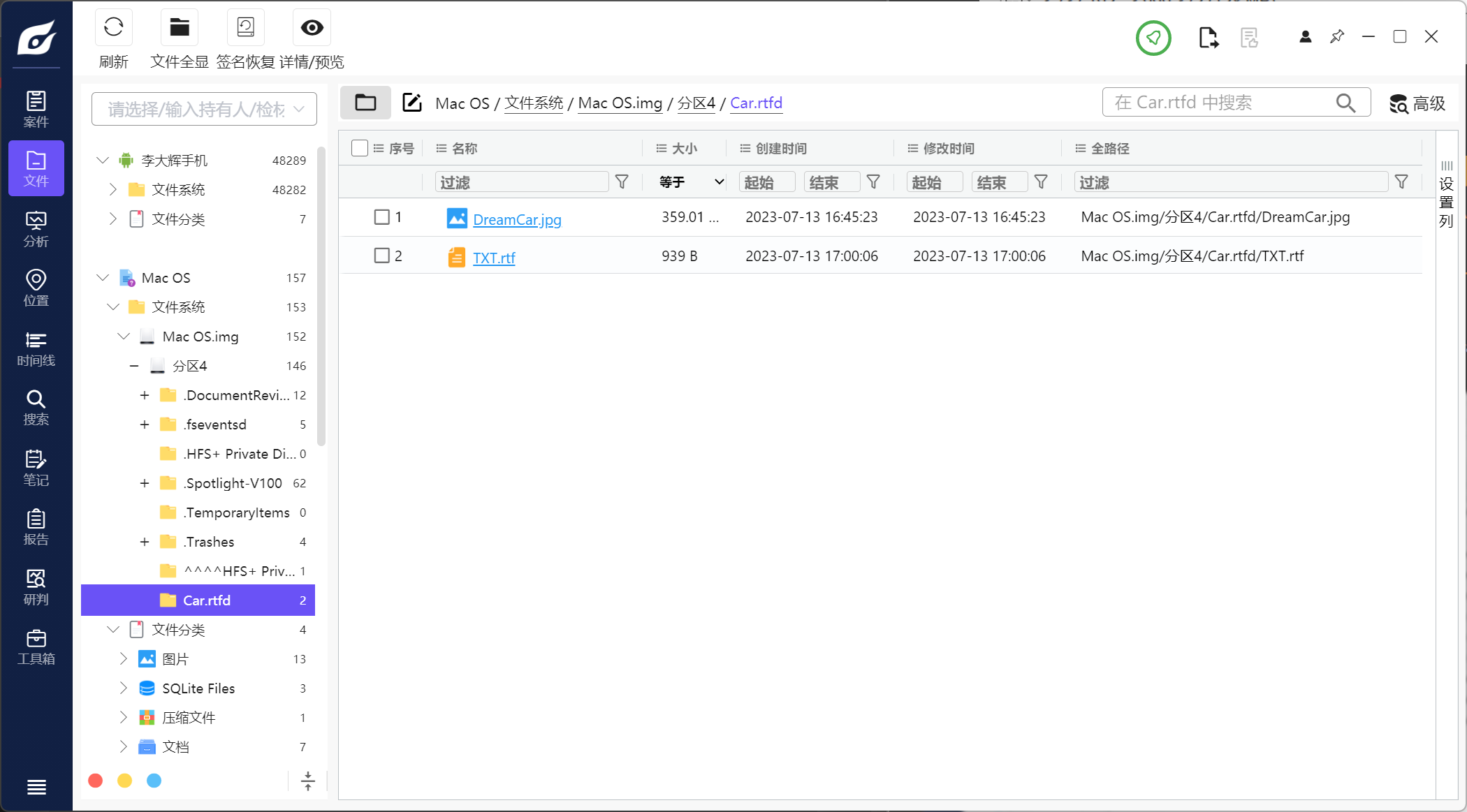
Task: Click the green shield status icon
Action: coord(1153,38)
